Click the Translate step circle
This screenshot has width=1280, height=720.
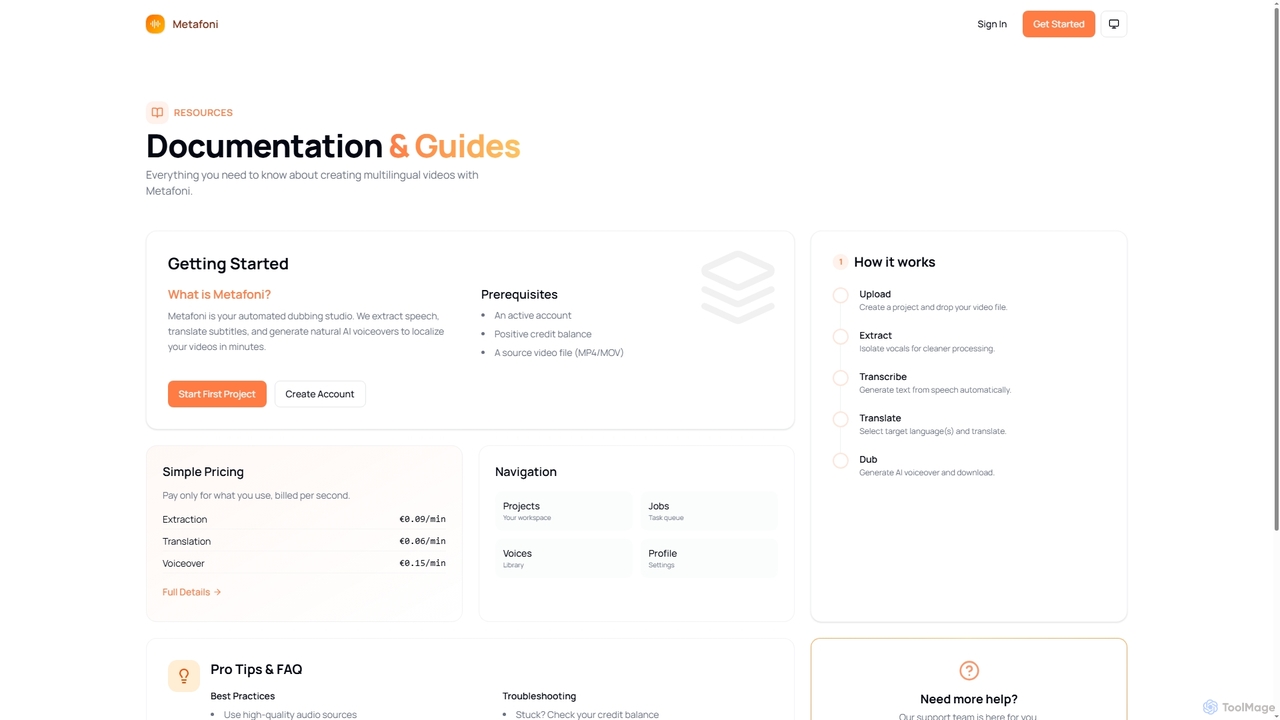[x=840, y=419]
